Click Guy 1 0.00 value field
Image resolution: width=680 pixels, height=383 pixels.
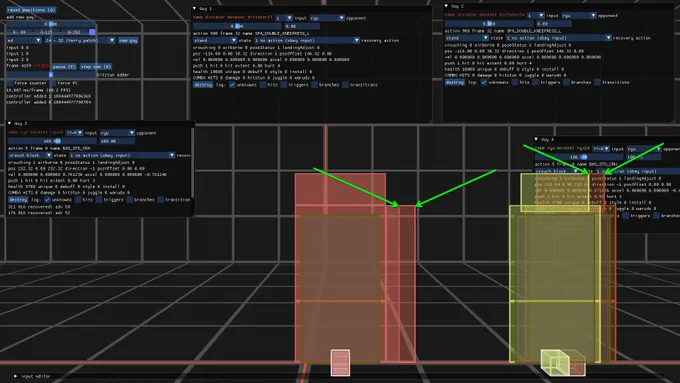coord(301,26)
